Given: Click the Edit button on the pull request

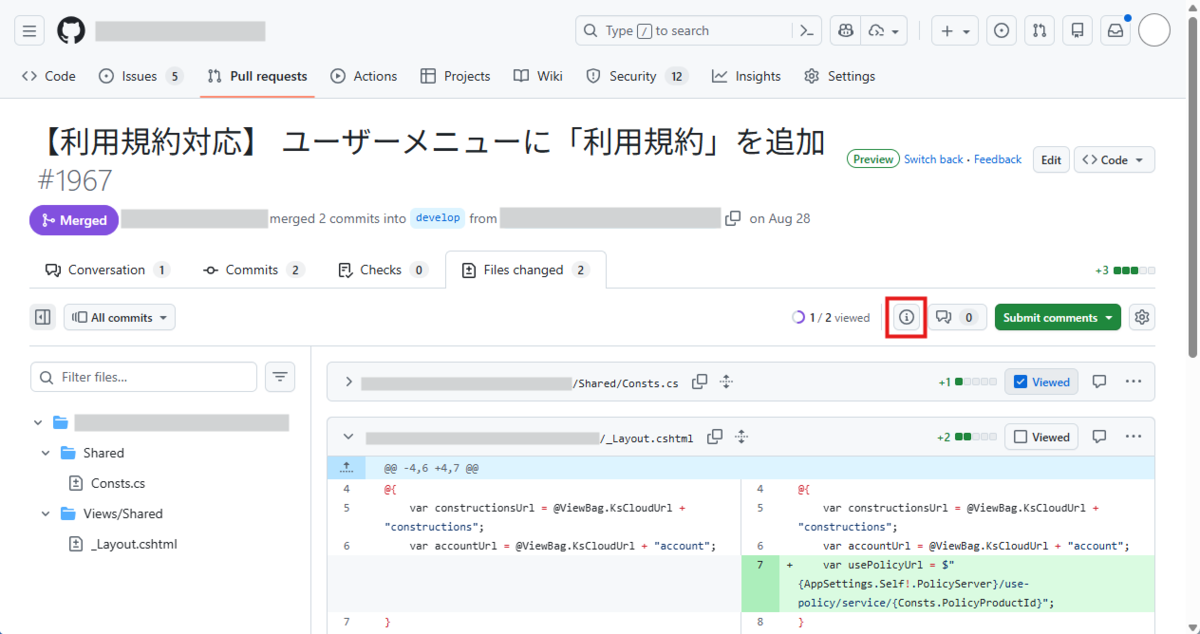Looking at the screenshot, I should pos(1051,159).
